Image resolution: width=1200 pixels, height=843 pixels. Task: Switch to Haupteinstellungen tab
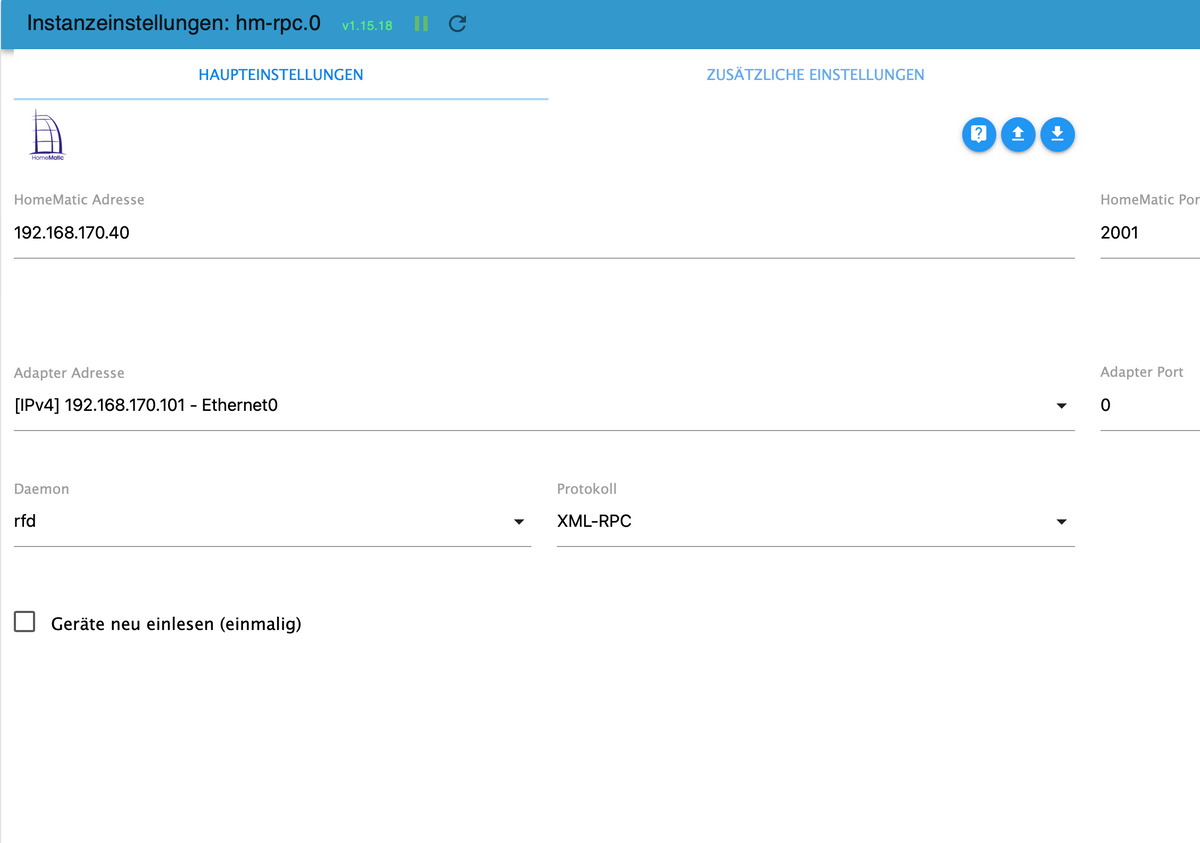pos(281,75)
